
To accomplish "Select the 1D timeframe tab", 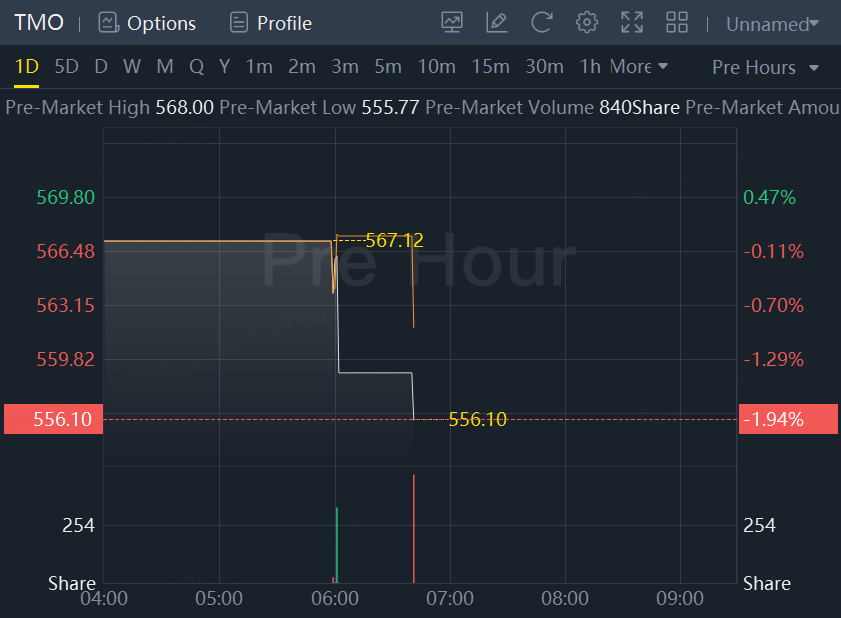I will point(27,67).
